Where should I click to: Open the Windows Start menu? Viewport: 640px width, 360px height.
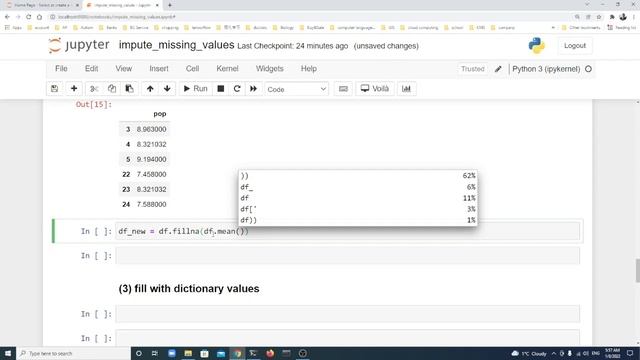[x=8, y=353]
